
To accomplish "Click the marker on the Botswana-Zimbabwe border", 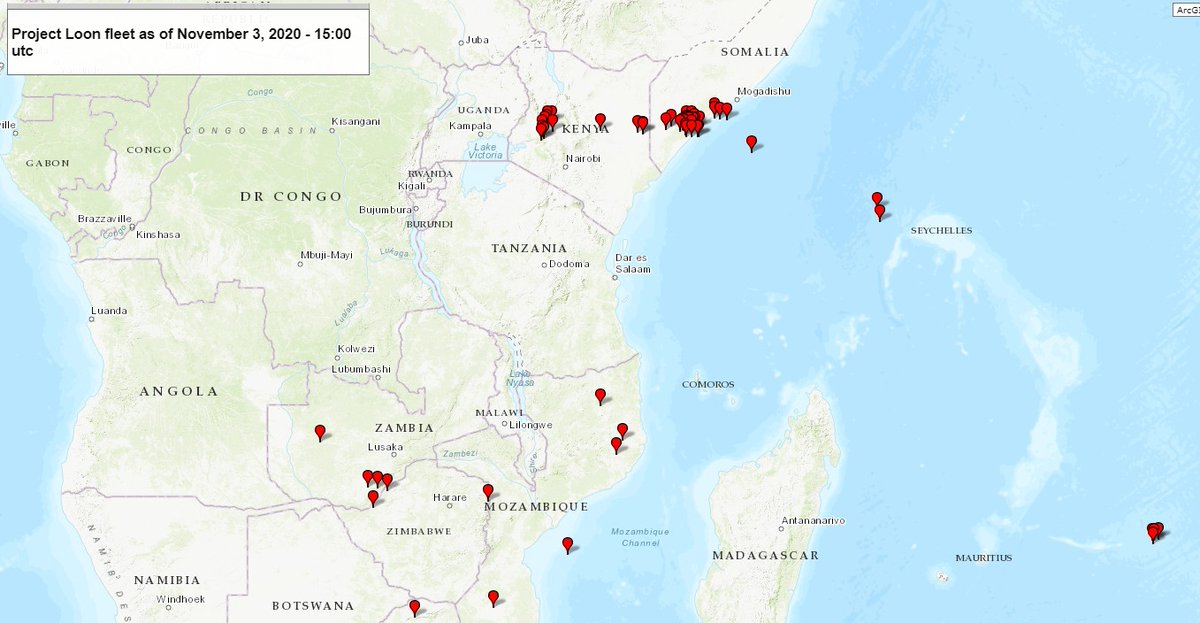I will (x=414, y=607).
